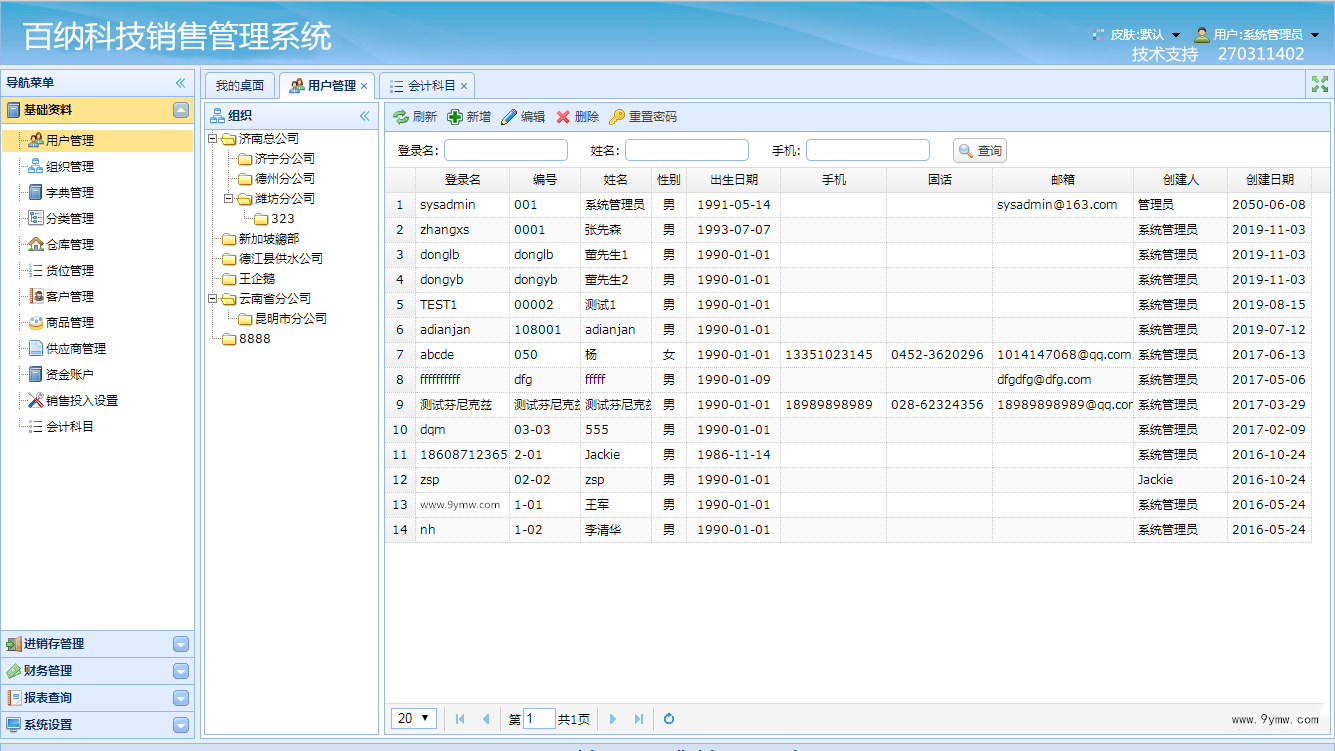Screen dimensions: 1335x751
Task: Click the 查询 search button
Action: coord(980,151)
